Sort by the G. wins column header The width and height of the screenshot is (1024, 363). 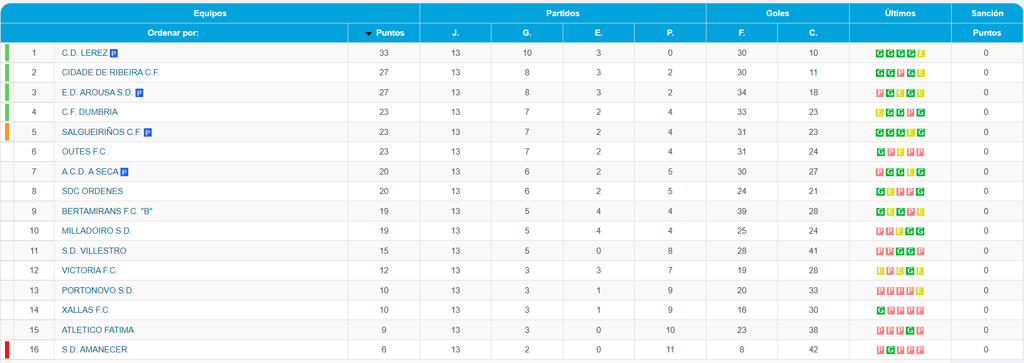tap(527, 33)
